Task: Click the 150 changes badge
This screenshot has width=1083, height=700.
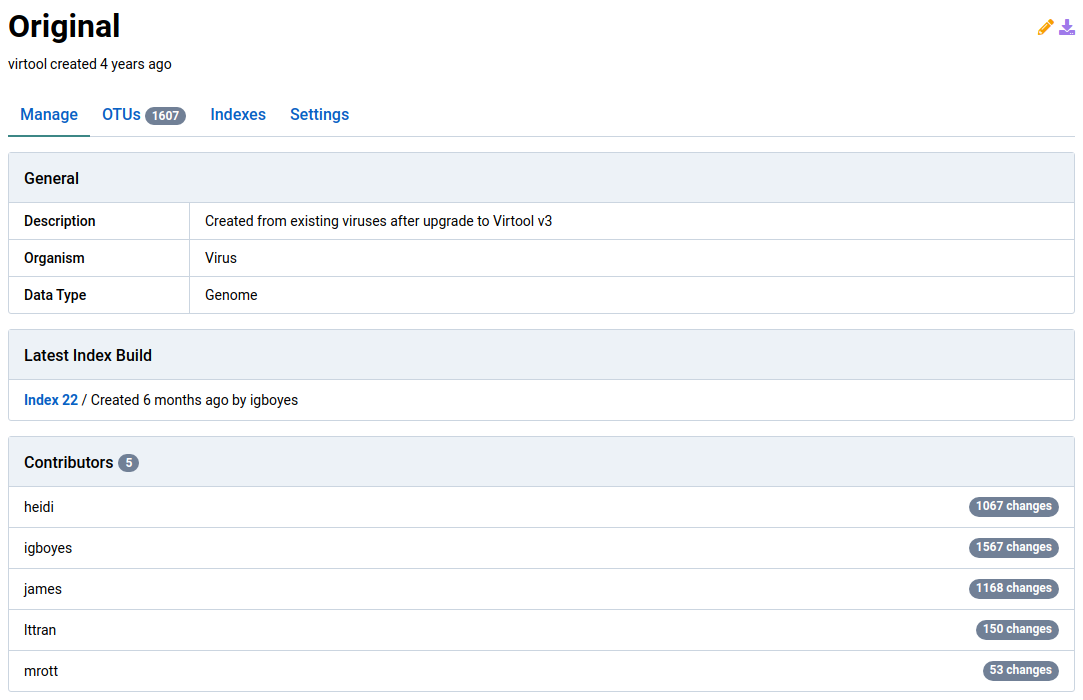Action: point(1017,630)
